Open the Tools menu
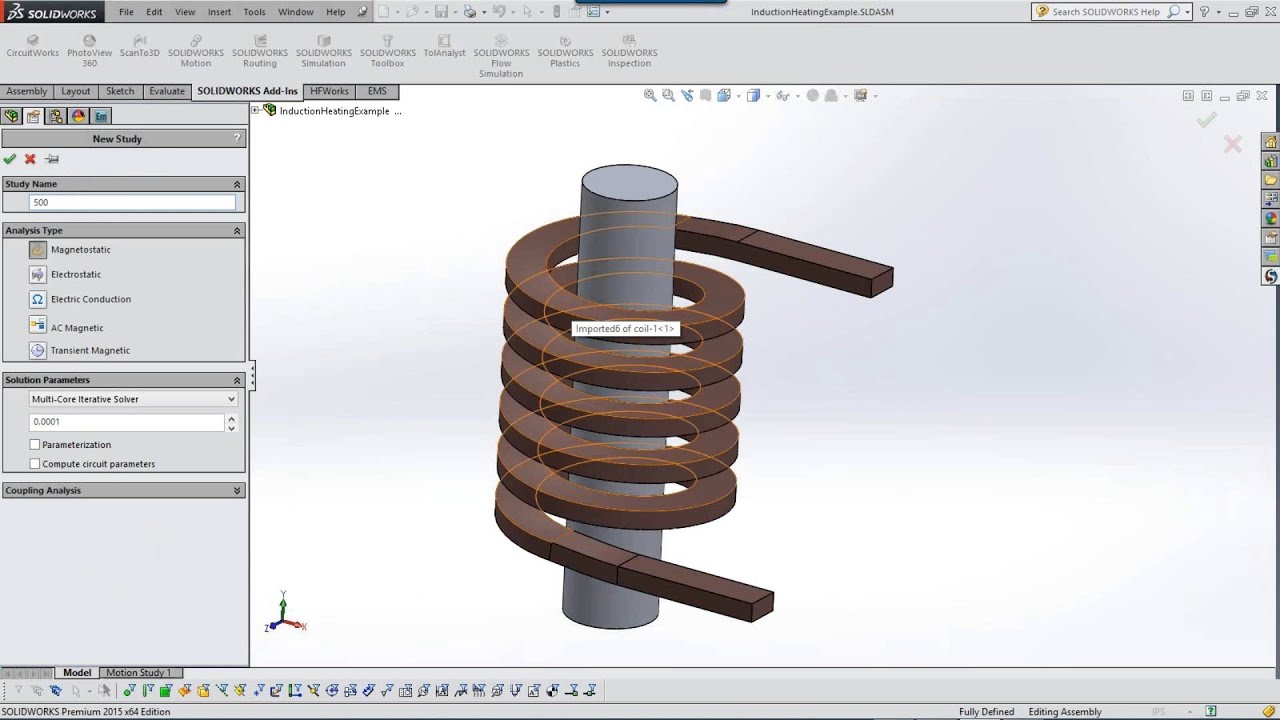1280x720 pixels. tap(254, 12)
